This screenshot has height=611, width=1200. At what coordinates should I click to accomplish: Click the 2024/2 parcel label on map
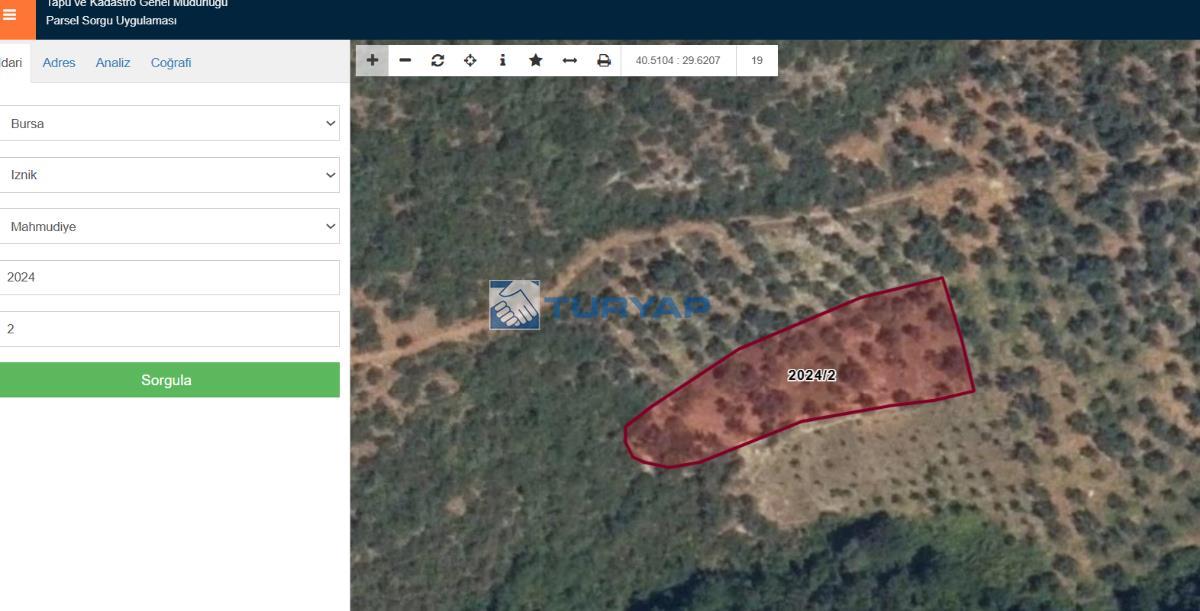[811, 375]
